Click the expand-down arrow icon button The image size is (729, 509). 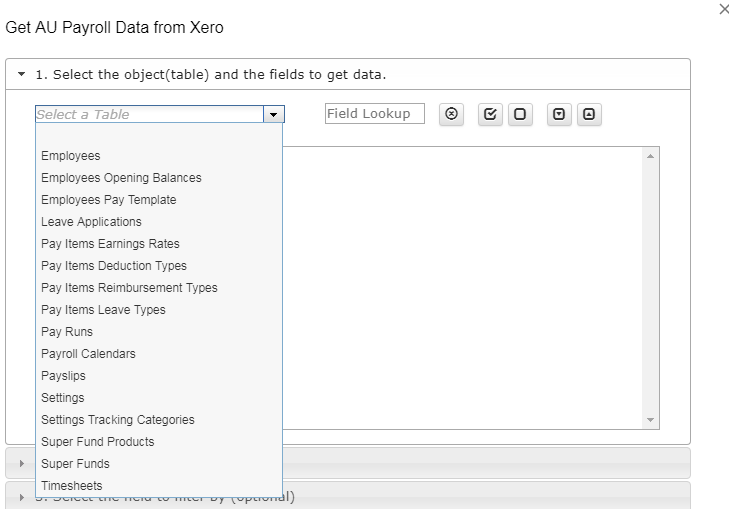coord(559,114)
